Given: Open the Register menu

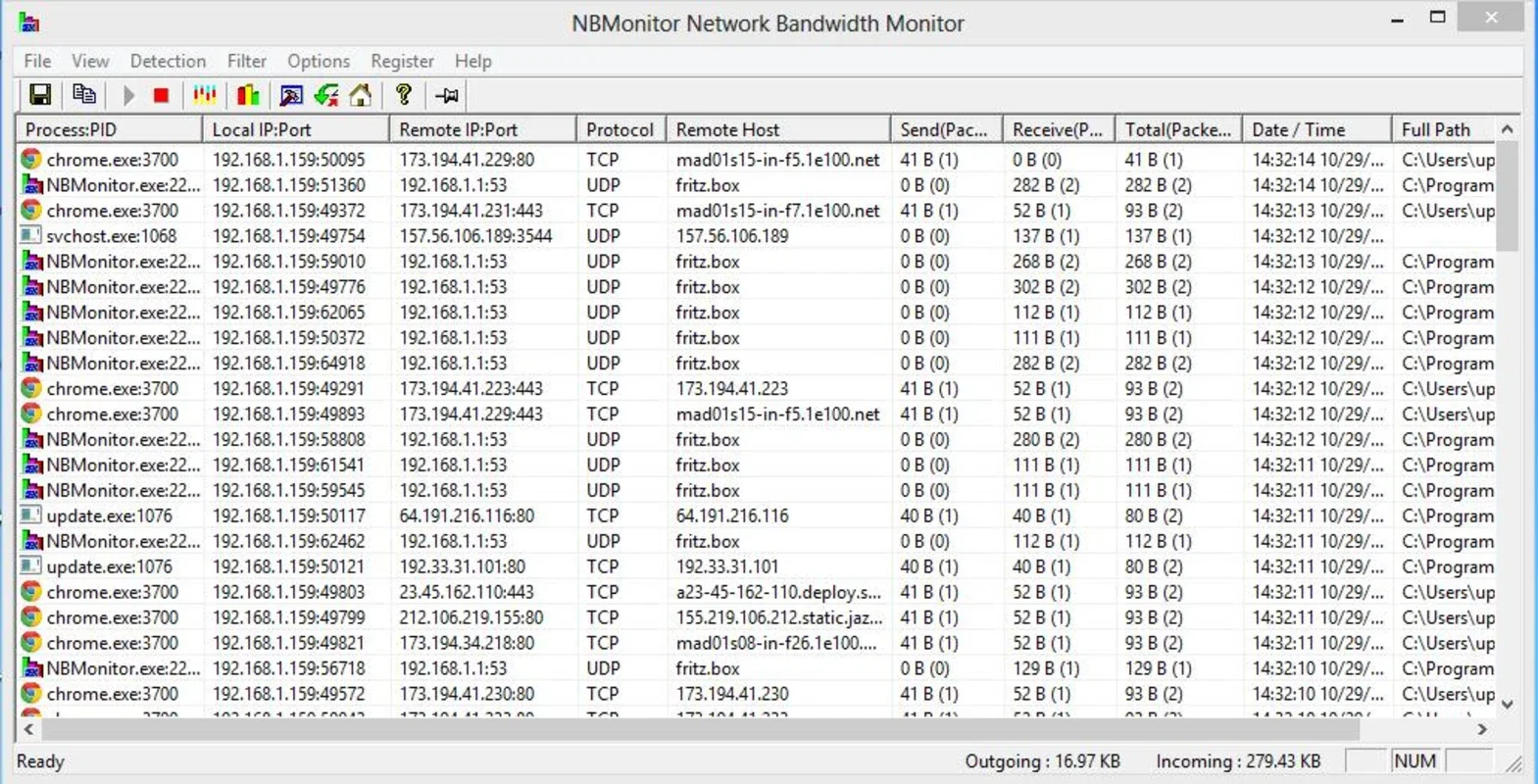Looking at the screenshot, I should click(x=402, y=61).
